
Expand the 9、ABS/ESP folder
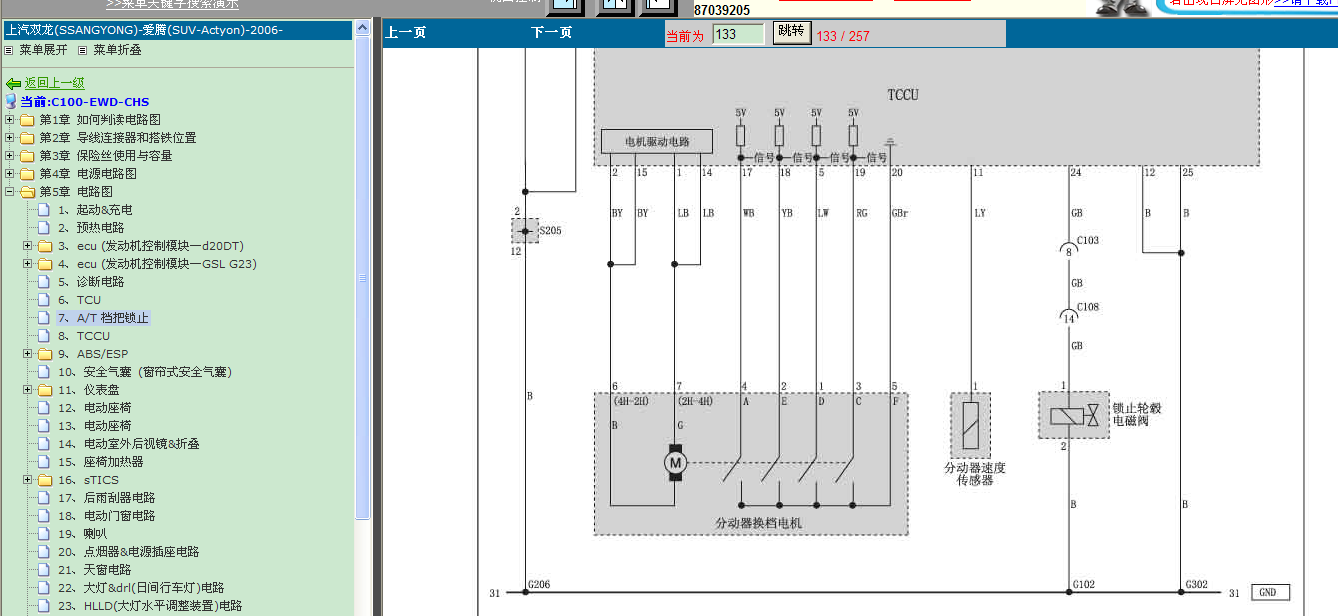[x=28, y=354]
